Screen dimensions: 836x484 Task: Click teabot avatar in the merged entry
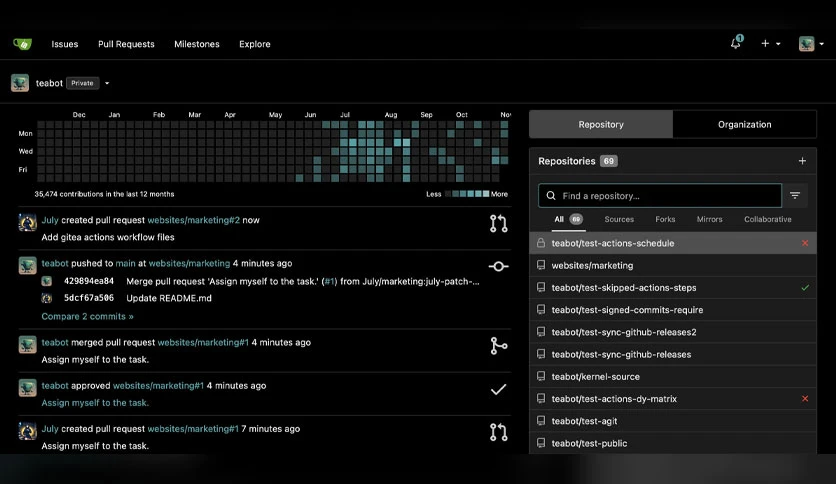click(28, 345)
